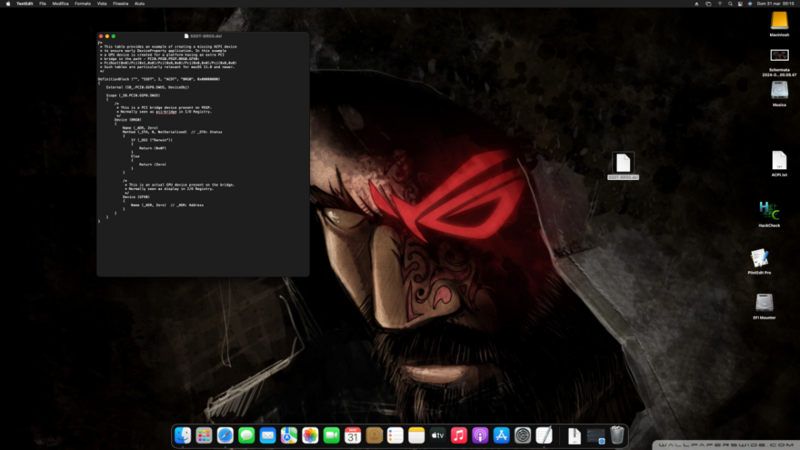800x450 pixels.
Task: Open App Store from the Dock
Action: tap(501, 435)
